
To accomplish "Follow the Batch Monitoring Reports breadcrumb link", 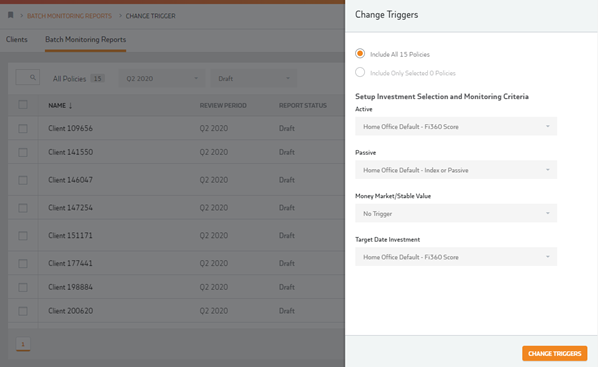I will tap(69, 16).
